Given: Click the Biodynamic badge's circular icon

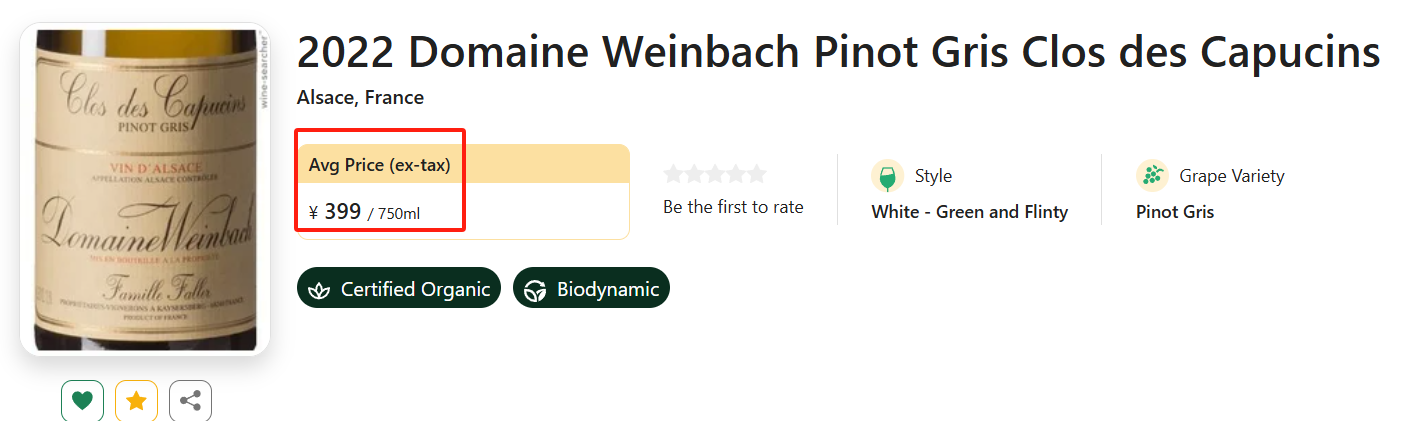Looking at the screenshot, I should [536, 290].
